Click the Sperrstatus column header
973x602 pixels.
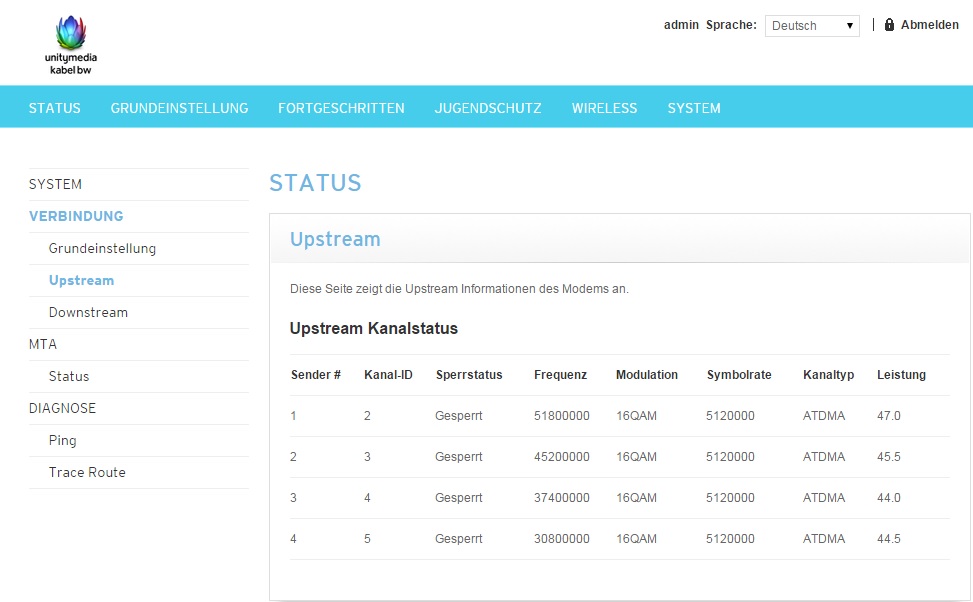[x=469, y=375]
